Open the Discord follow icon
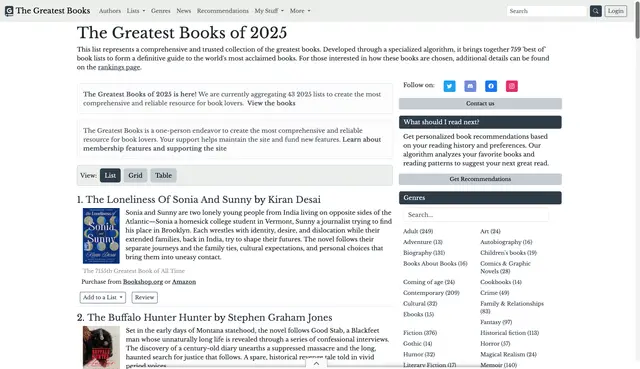Image resolution: width=640 pixels, height=369 pixels. point(470,86)
